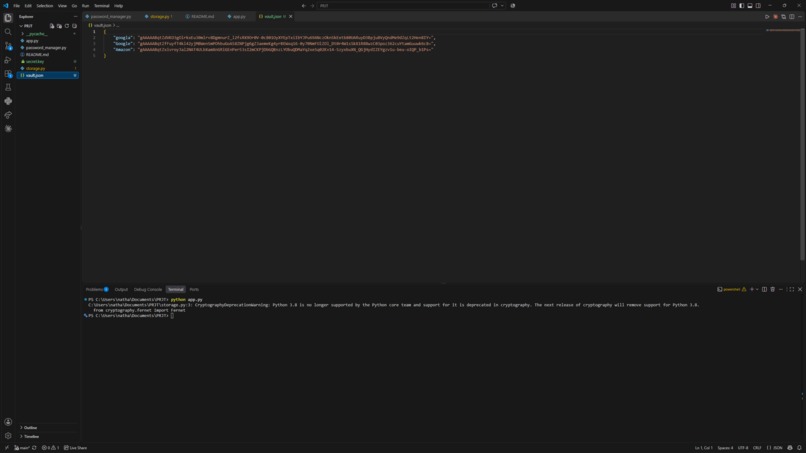Viewport: 806px width, 453px height.
Task: Close the vault.json tab
Action: tap(291, 16)
